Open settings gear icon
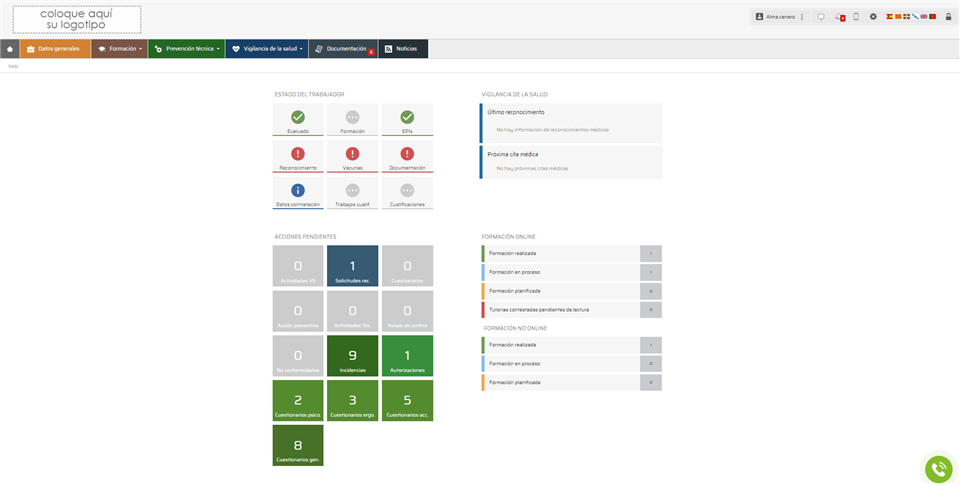This screenshot has width=960, height=484. coord(873,17)
